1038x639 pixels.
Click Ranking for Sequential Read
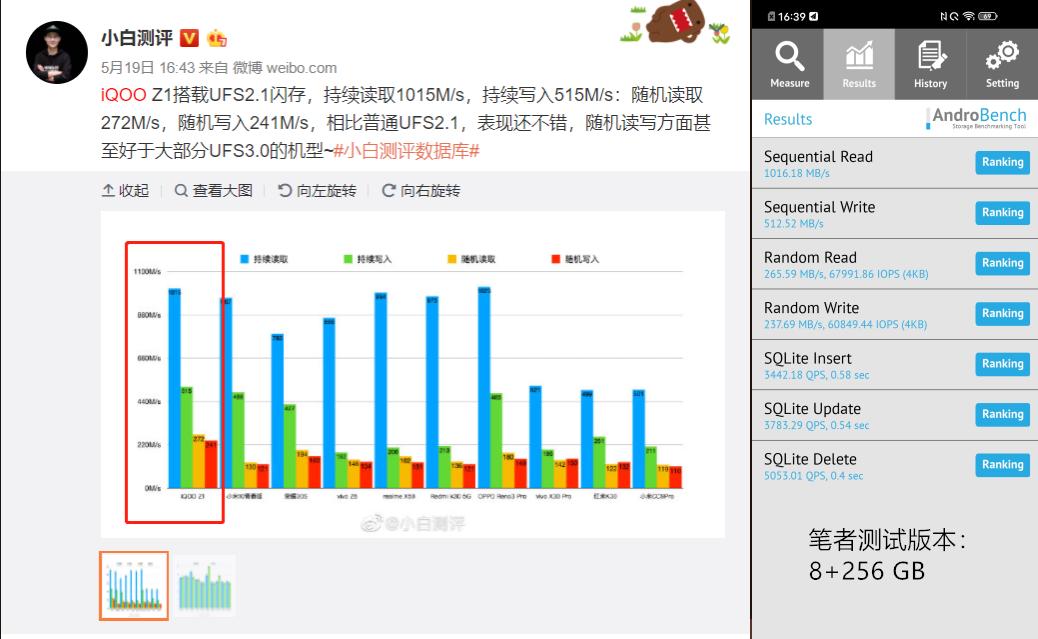(x=1001, y=162)
